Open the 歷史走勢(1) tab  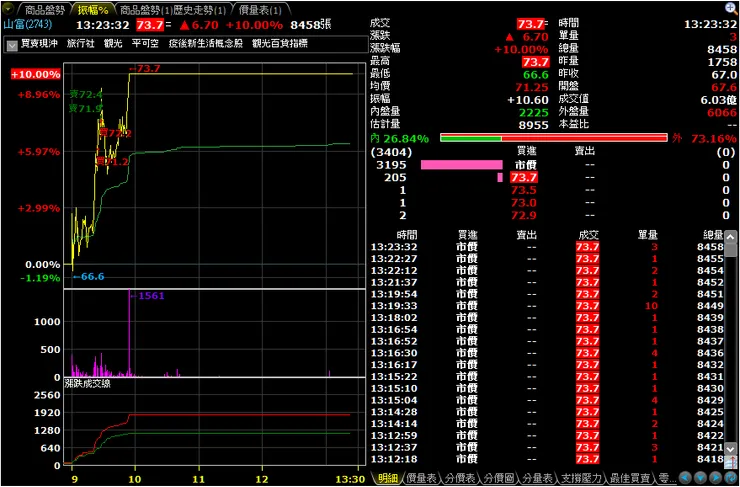click(200, 10)
